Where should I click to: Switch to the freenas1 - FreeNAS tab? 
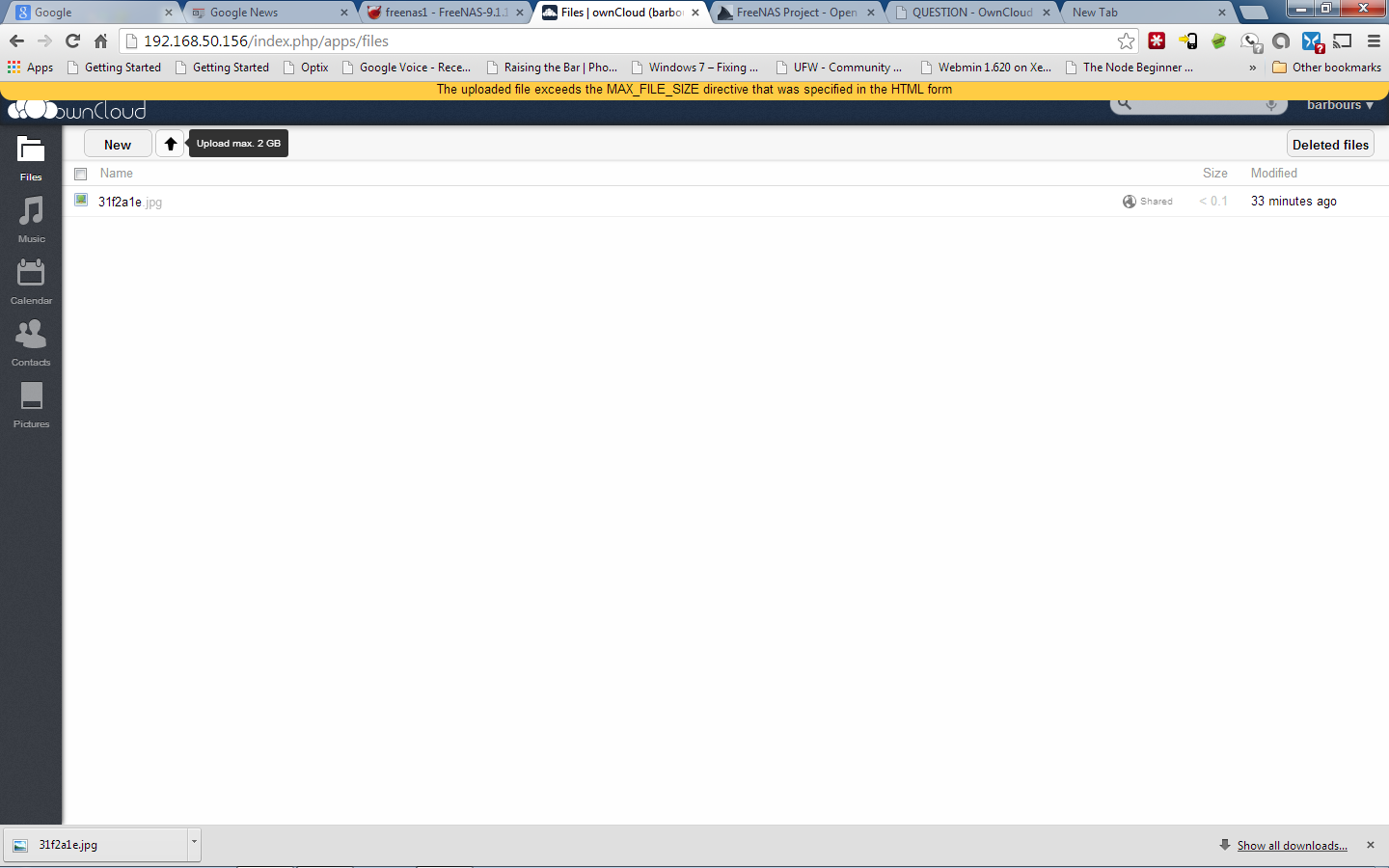[x=445, y=13]
